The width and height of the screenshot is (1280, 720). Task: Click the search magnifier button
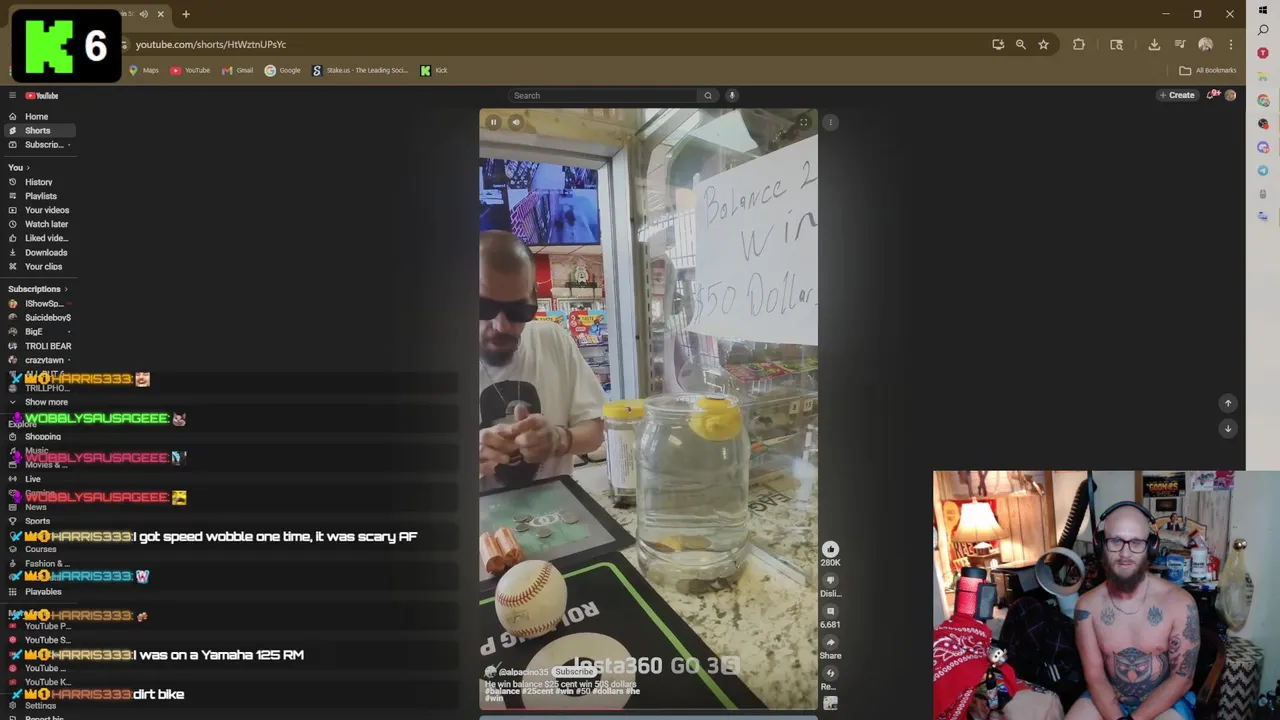coord(708,96)
